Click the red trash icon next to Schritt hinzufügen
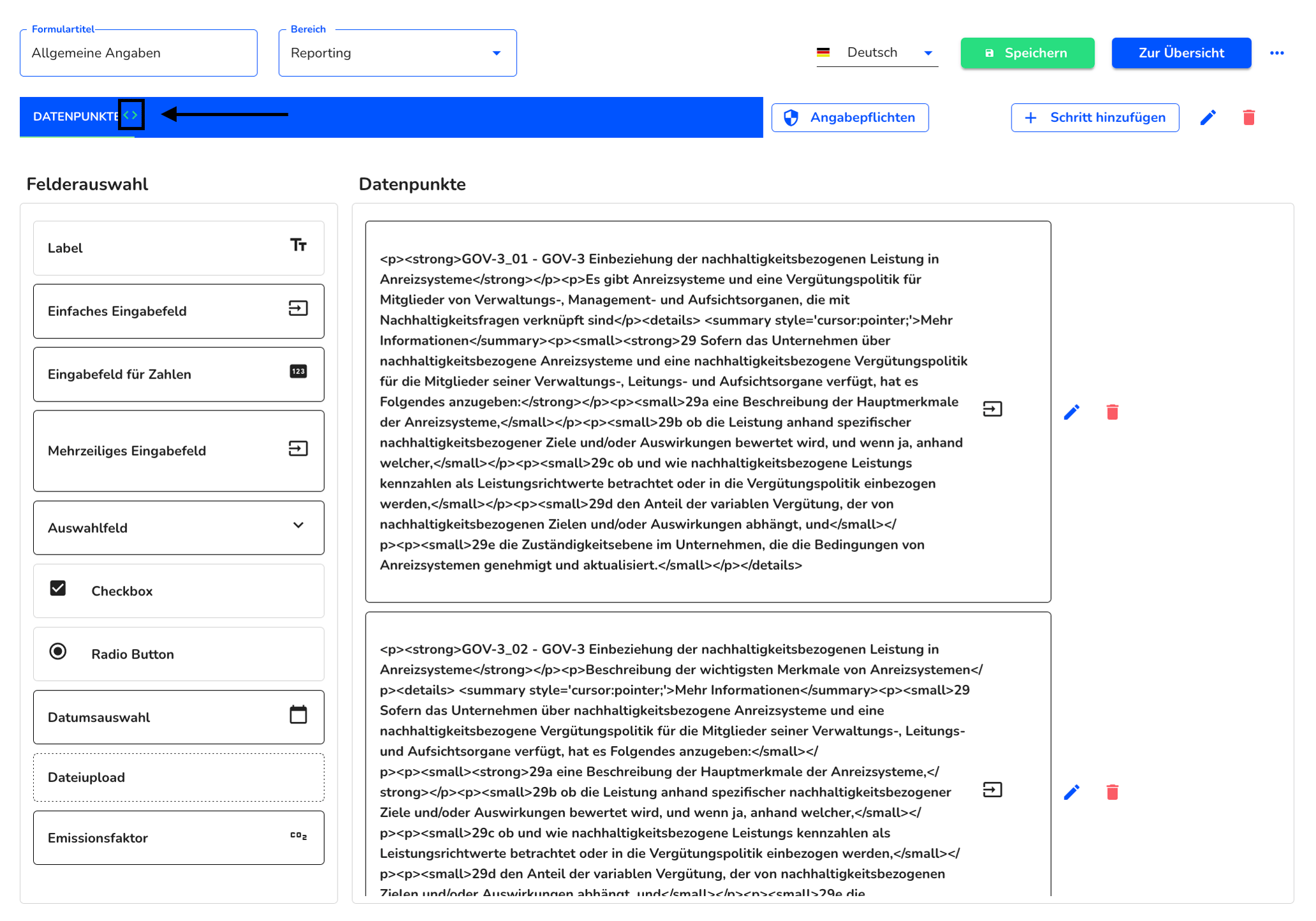 tap(1249, 117)
